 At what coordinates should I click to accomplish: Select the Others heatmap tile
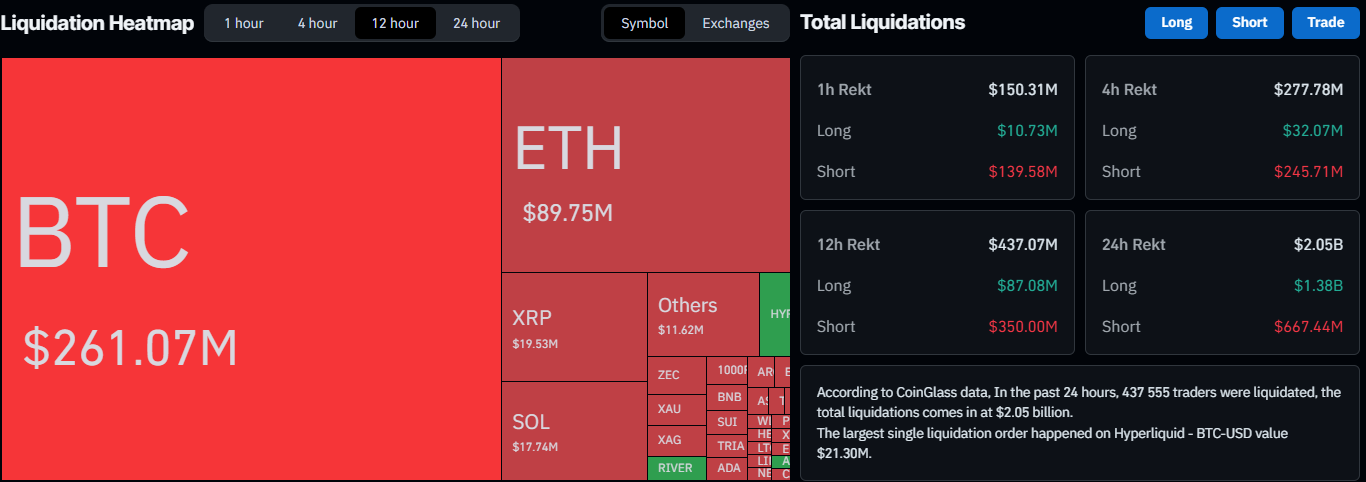click(703, 314)
